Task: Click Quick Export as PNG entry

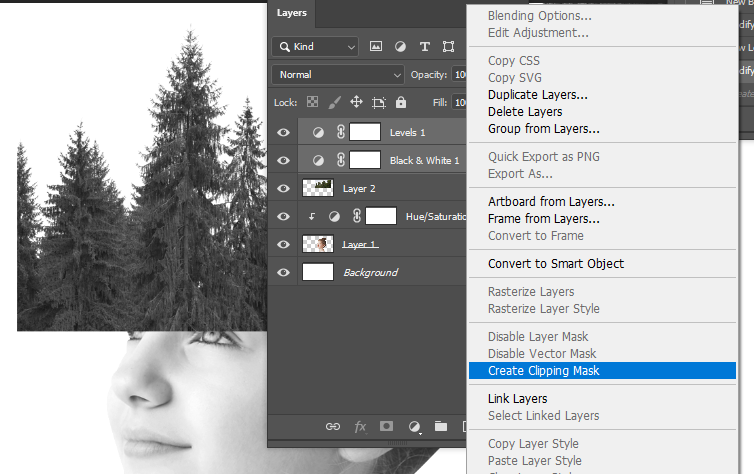Action: pyautogui.click(x=543, y=157)
